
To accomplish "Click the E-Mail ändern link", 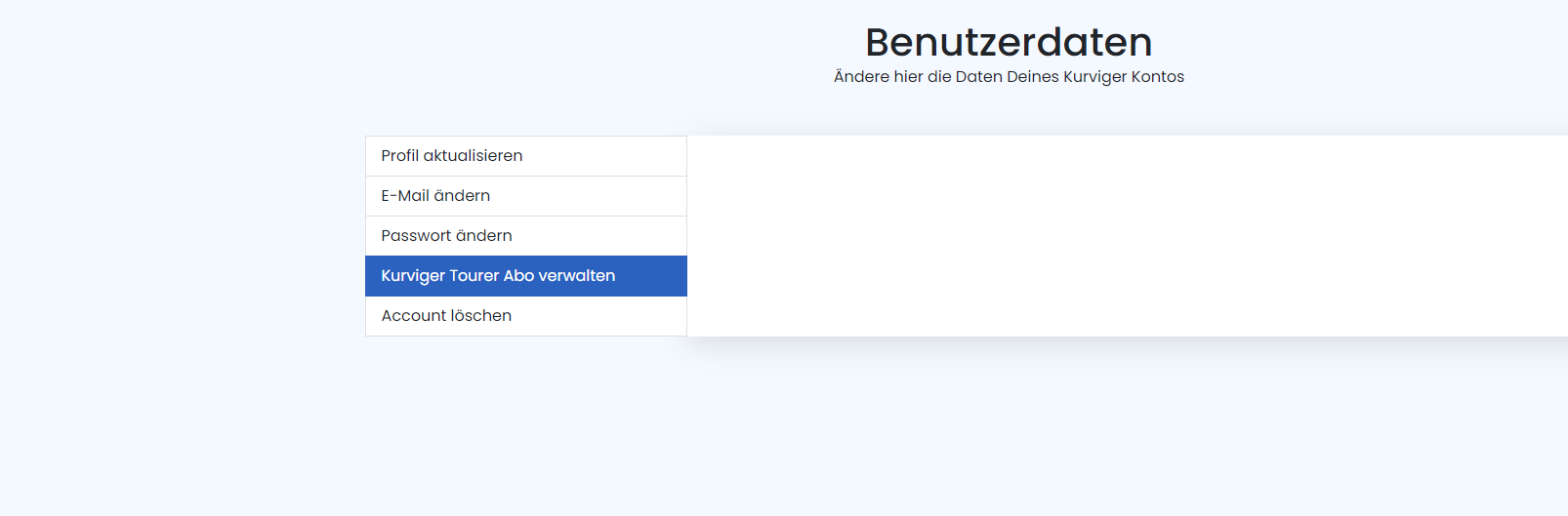I will 435,196.
